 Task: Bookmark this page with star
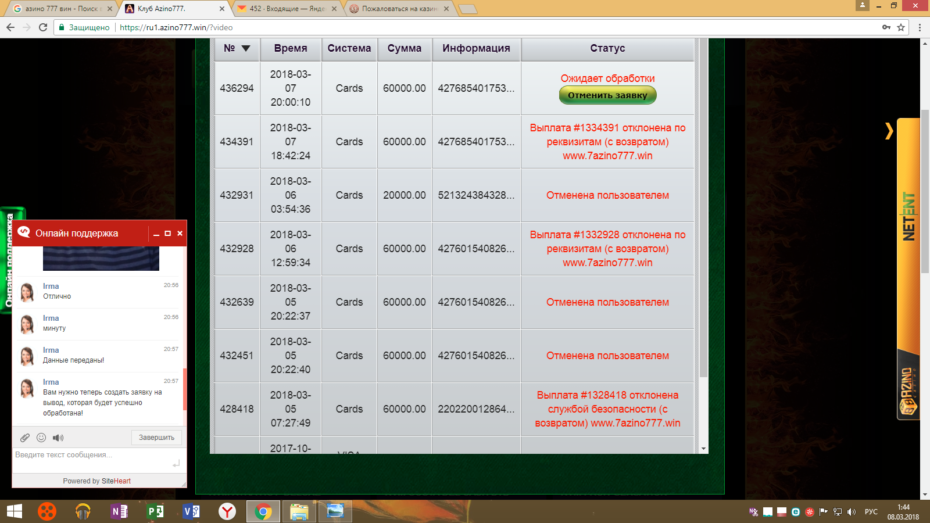[x=901, y=27]
